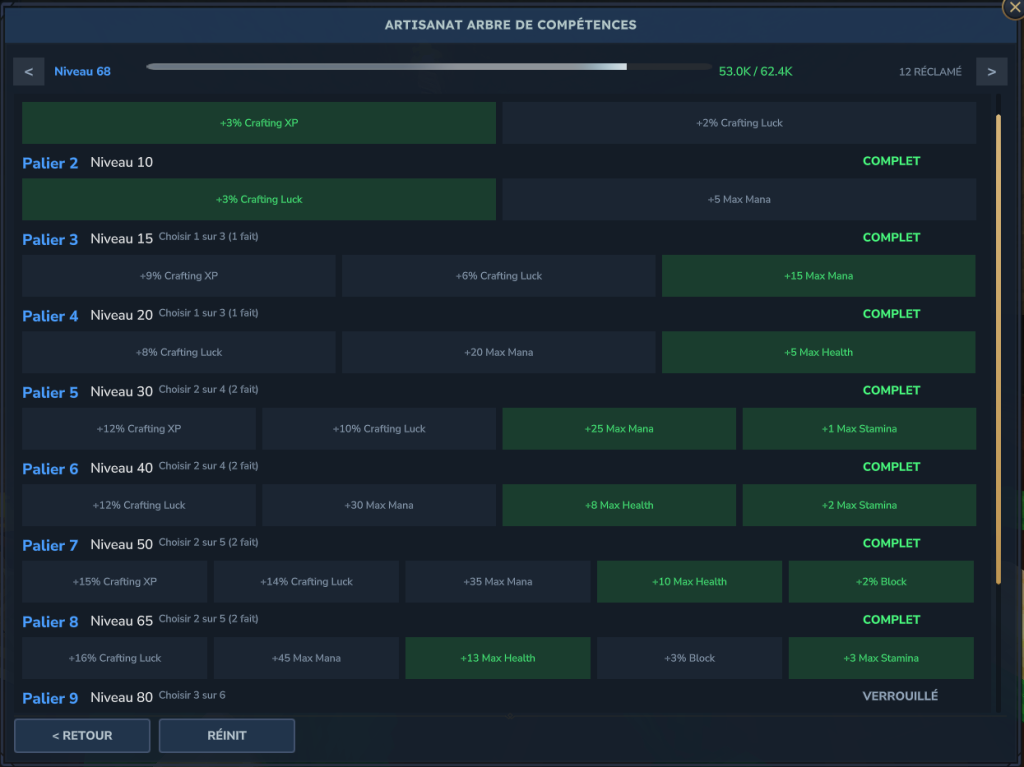The image size is (1024, 767).
Task: Select +5 Max Mana in Palier 2
Action: (x=738, y=199)
